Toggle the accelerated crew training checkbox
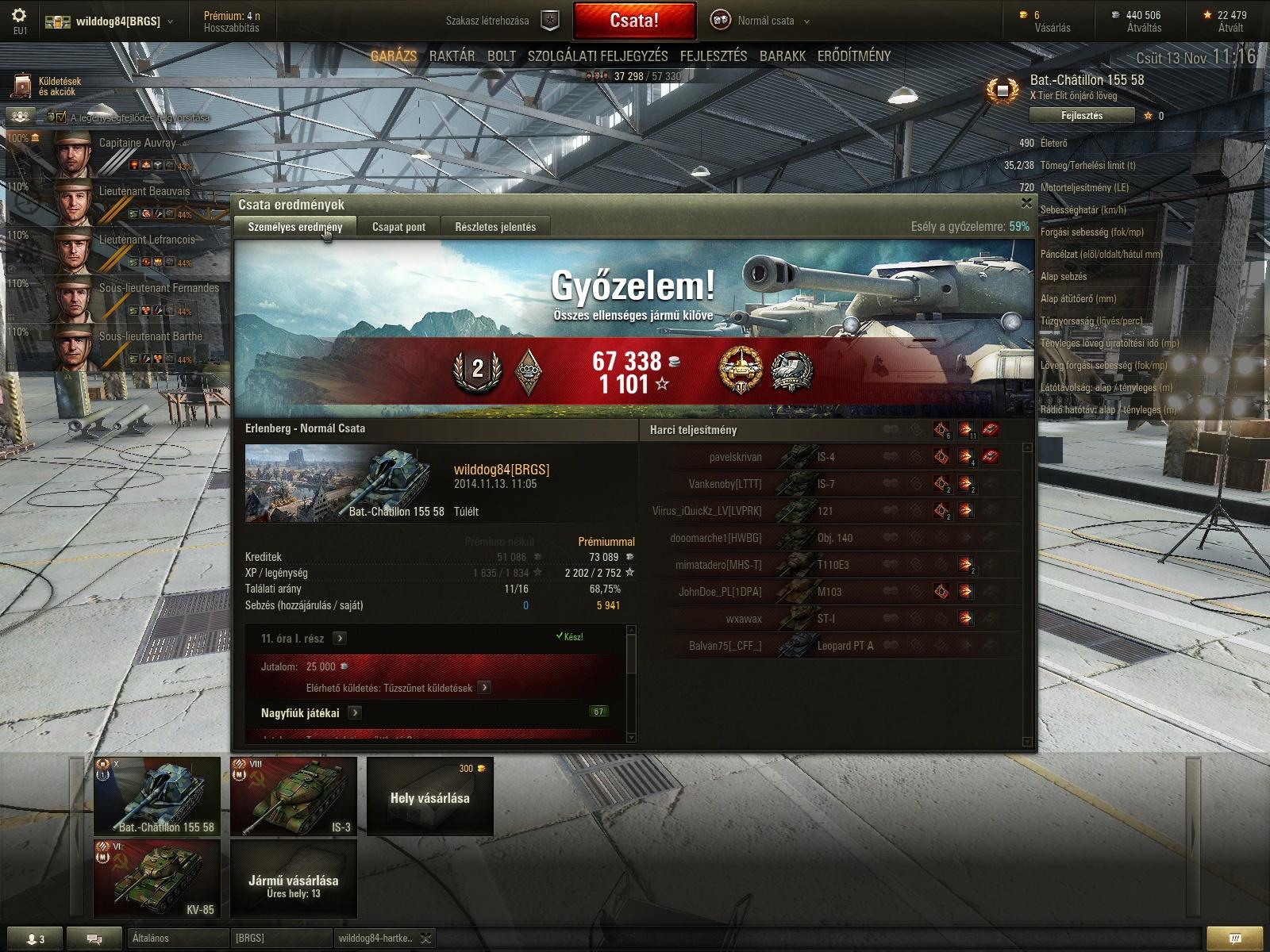Viewport: 1270px width, 952px height. coord(61,117)
